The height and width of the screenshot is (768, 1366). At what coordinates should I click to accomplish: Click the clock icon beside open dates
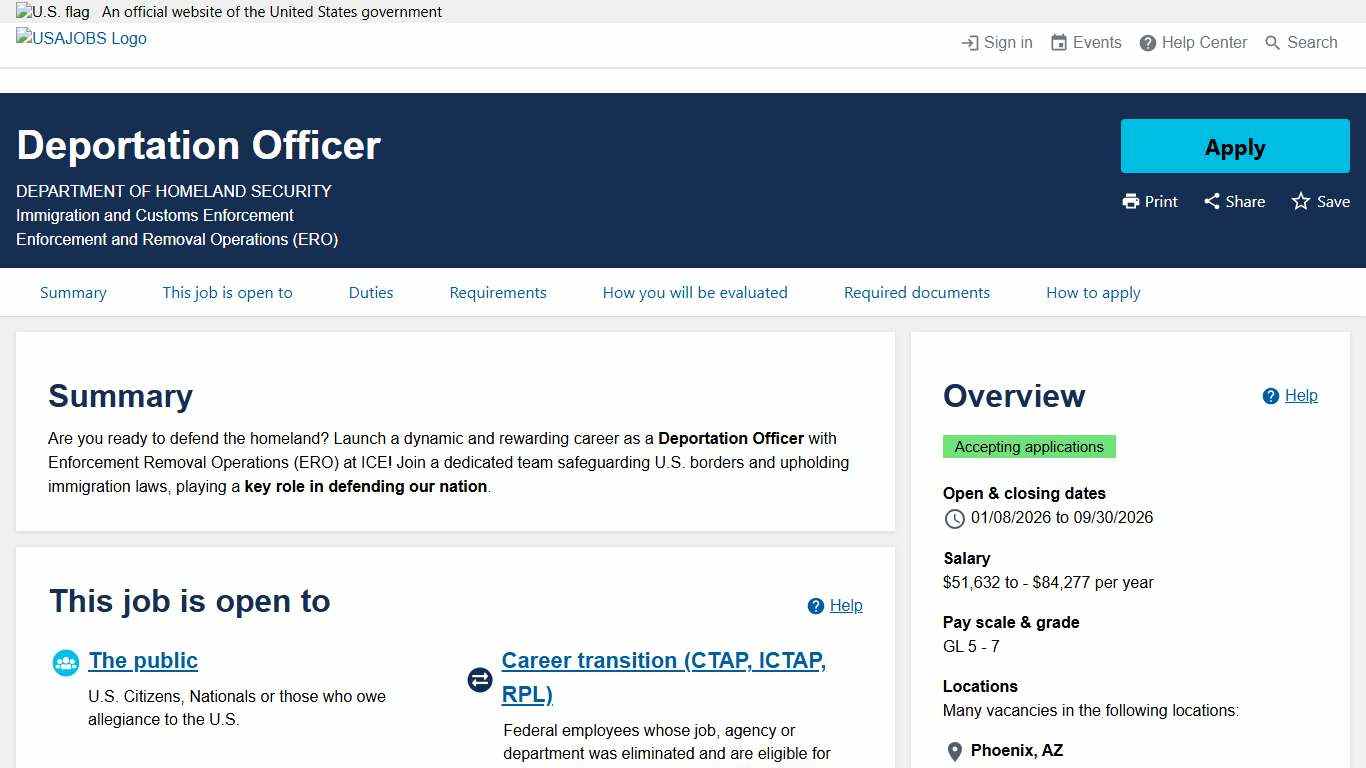[x=954, y=519]
